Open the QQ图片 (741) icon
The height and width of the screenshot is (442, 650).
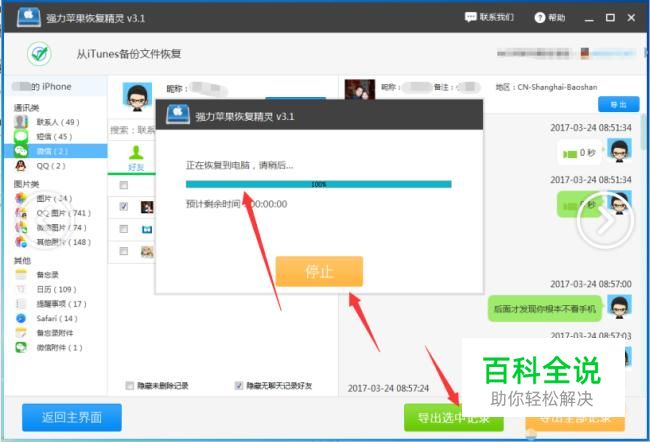coord(21,213)
